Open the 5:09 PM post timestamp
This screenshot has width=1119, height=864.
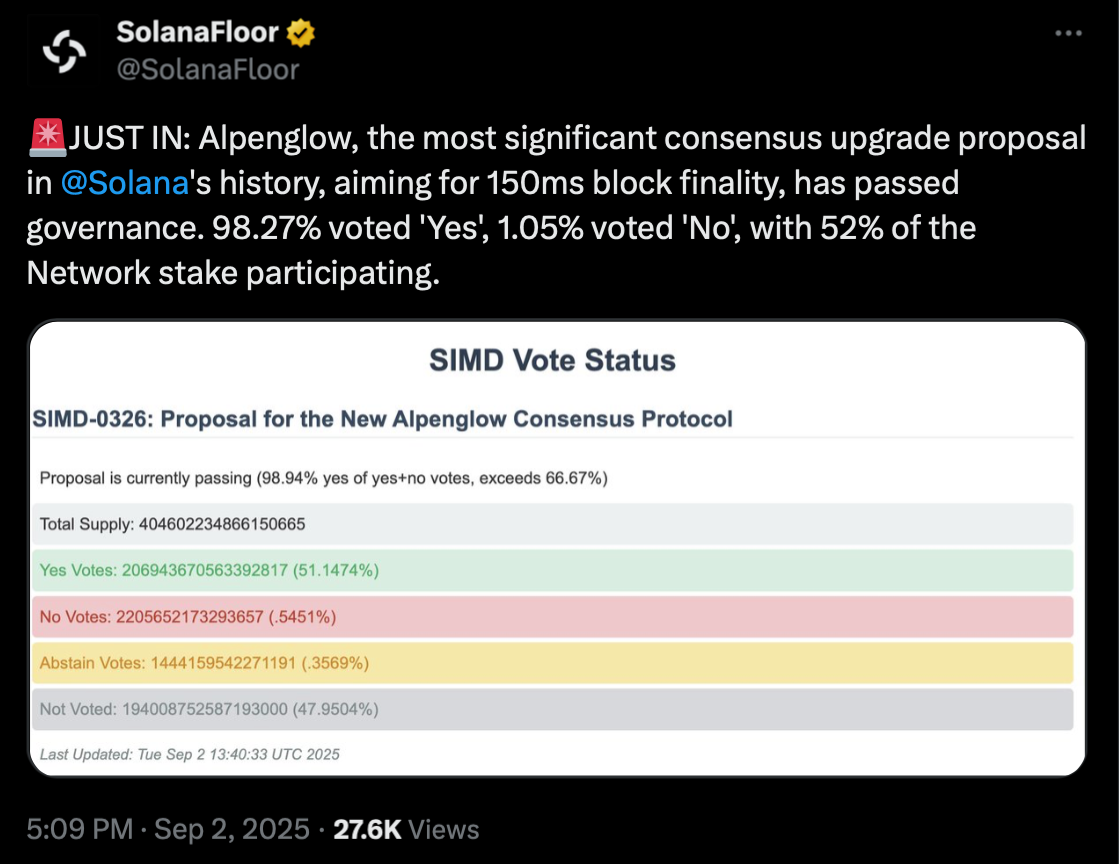pyautogui.click(x=80, y=829)
